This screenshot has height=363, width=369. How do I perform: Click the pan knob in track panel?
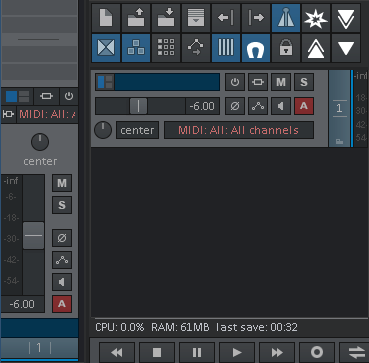103,130
